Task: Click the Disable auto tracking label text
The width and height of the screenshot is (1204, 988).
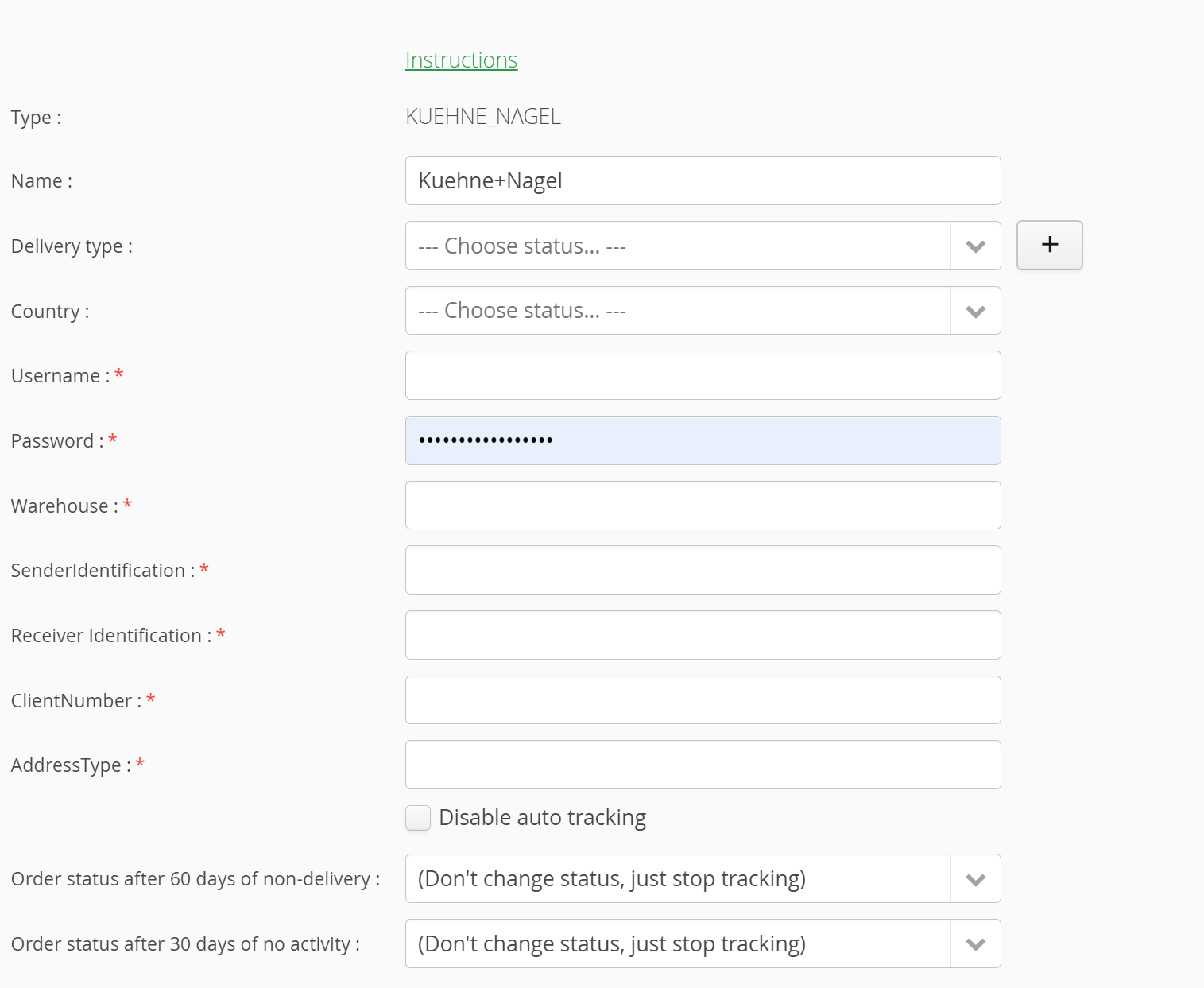Action: (x=542, y=818)
